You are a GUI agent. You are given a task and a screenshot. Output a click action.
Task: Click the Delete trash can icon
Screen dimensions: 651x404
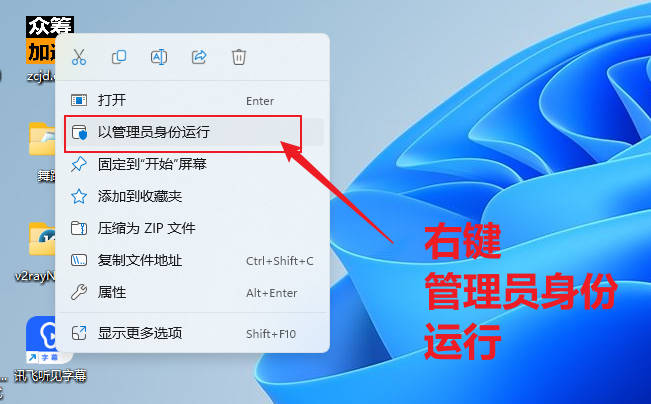(x=239, y=57)
